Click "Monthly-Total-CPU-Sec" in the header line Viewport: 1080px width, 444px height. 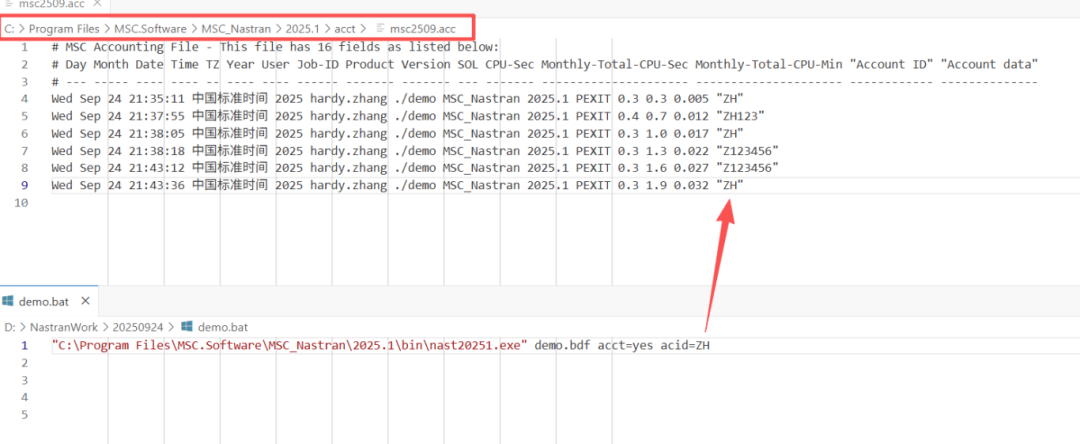(614, 65)
